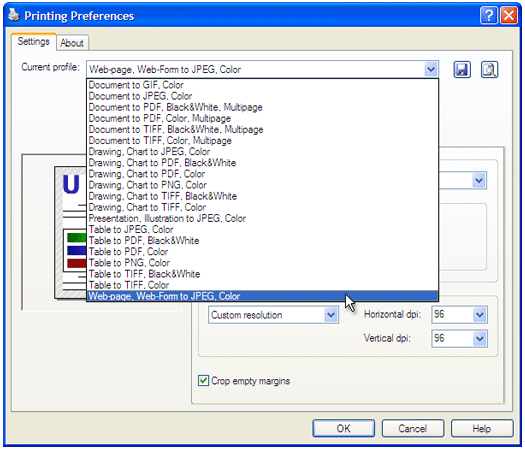This screenshot has height=450, width=525.
Task: Select Presentation, Illustration to JPEG, Color
Action: tap(262, 218)
